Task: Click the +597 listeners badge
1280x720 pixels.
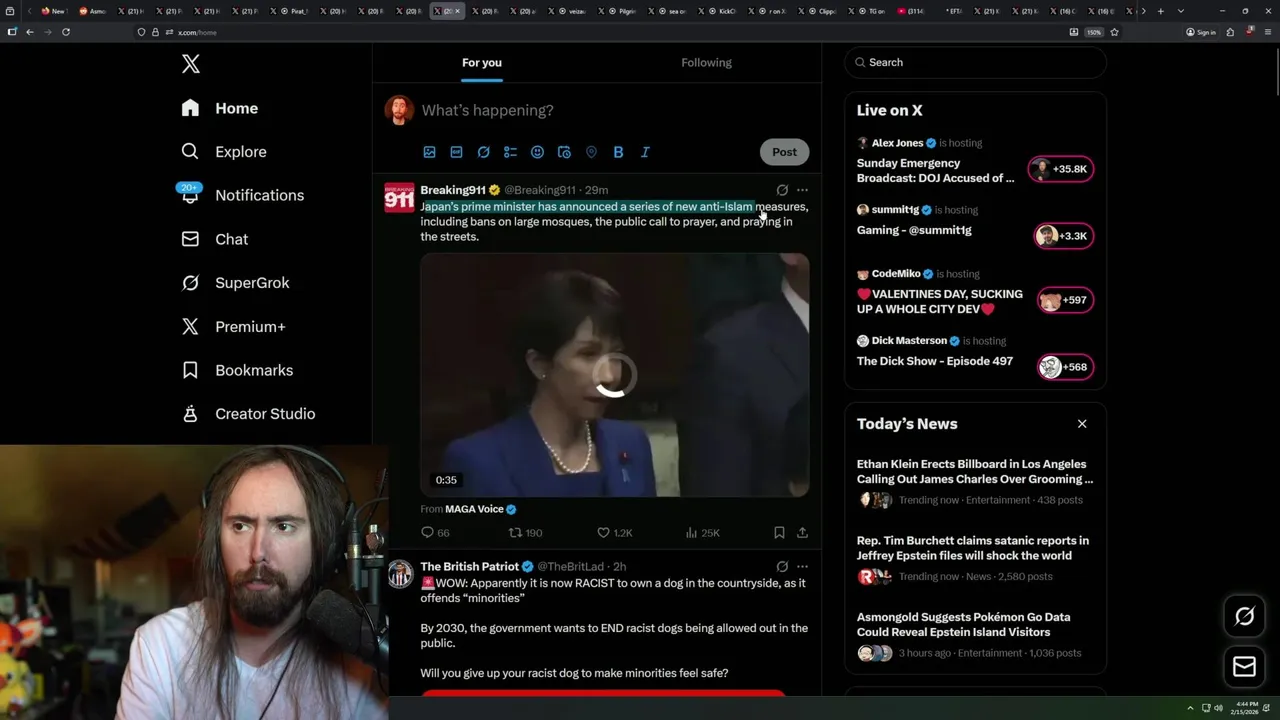Action: coord(1064,300)
